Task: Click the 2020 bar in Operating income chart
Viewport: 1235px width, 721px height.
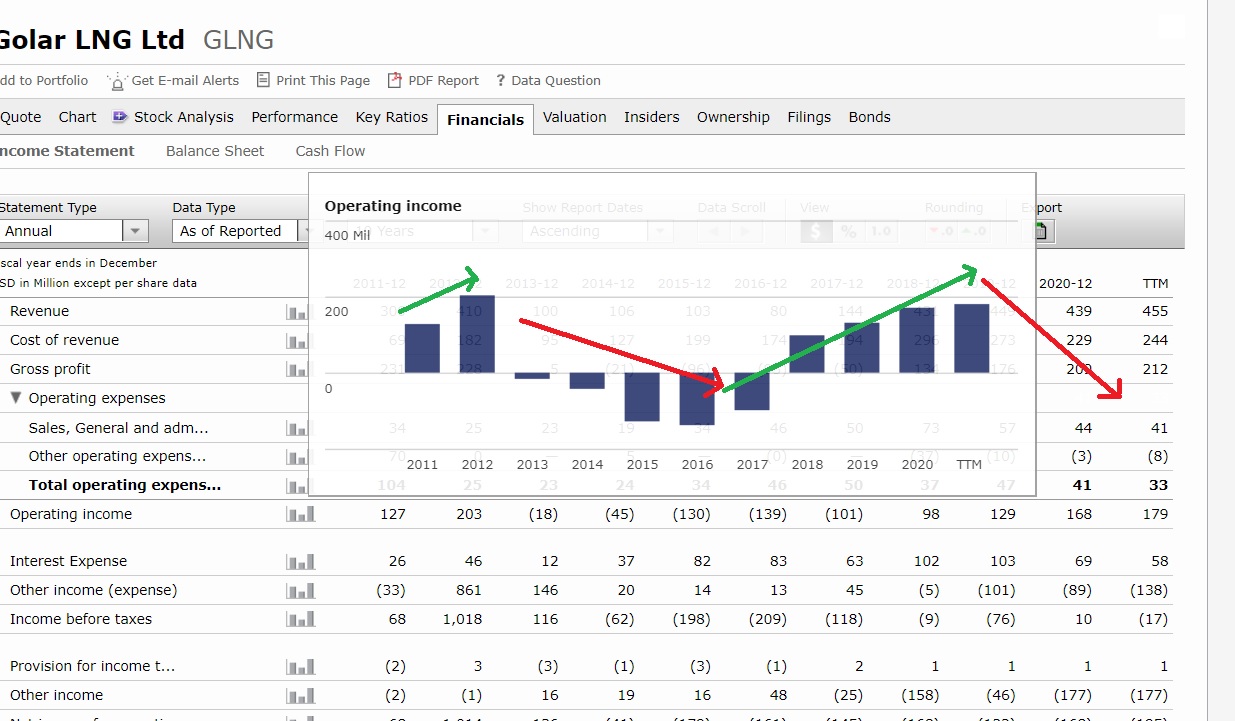Action: tap(917, 340)
